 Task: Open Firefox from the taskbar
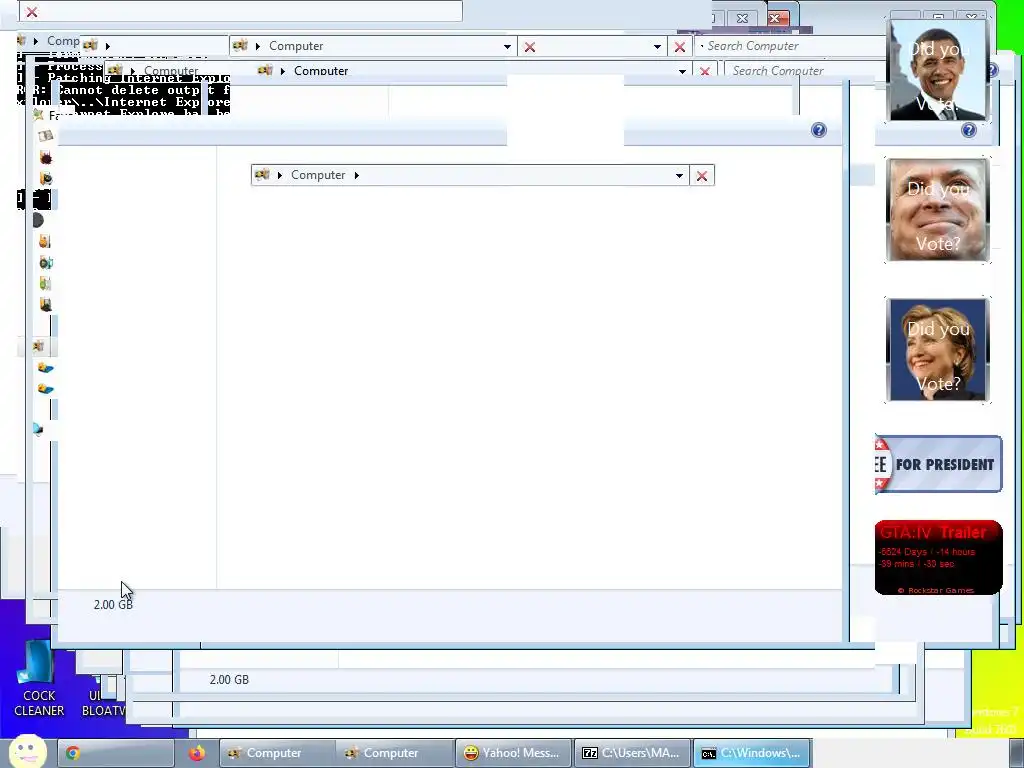197,753
